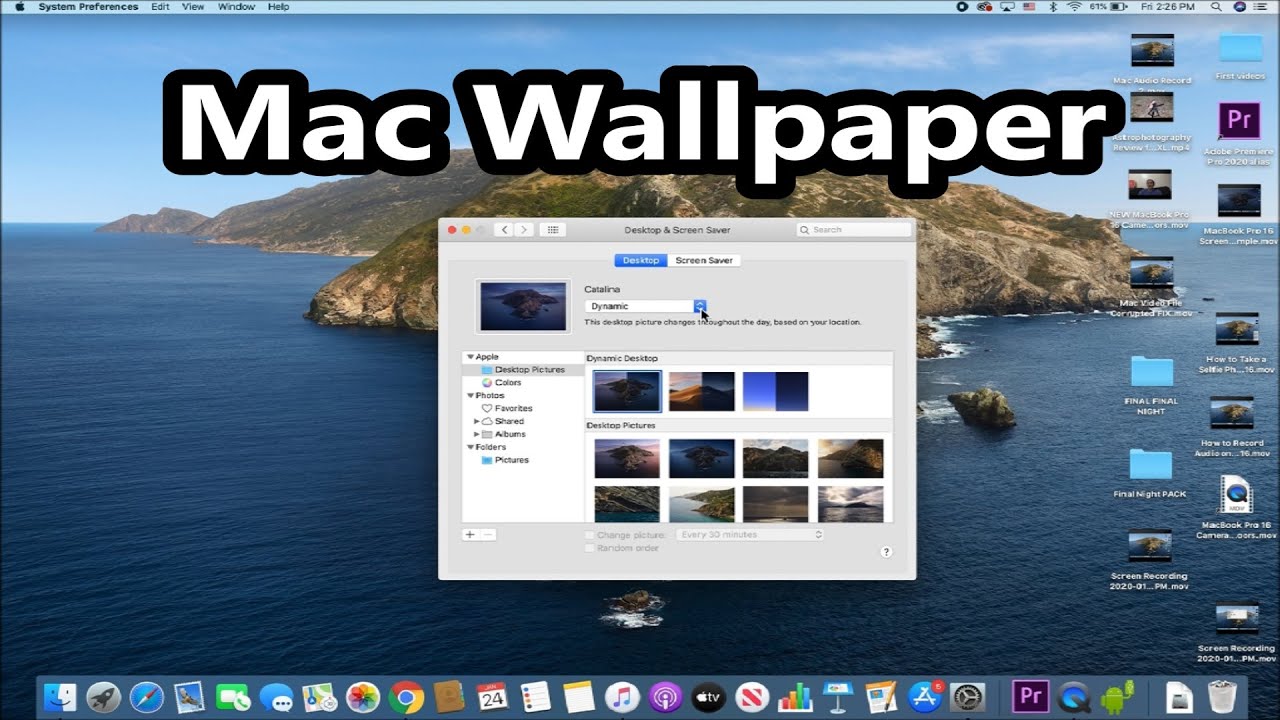Open Finder from the dock
Viewport: 1280px width, 720px height.
click(62, 697)
